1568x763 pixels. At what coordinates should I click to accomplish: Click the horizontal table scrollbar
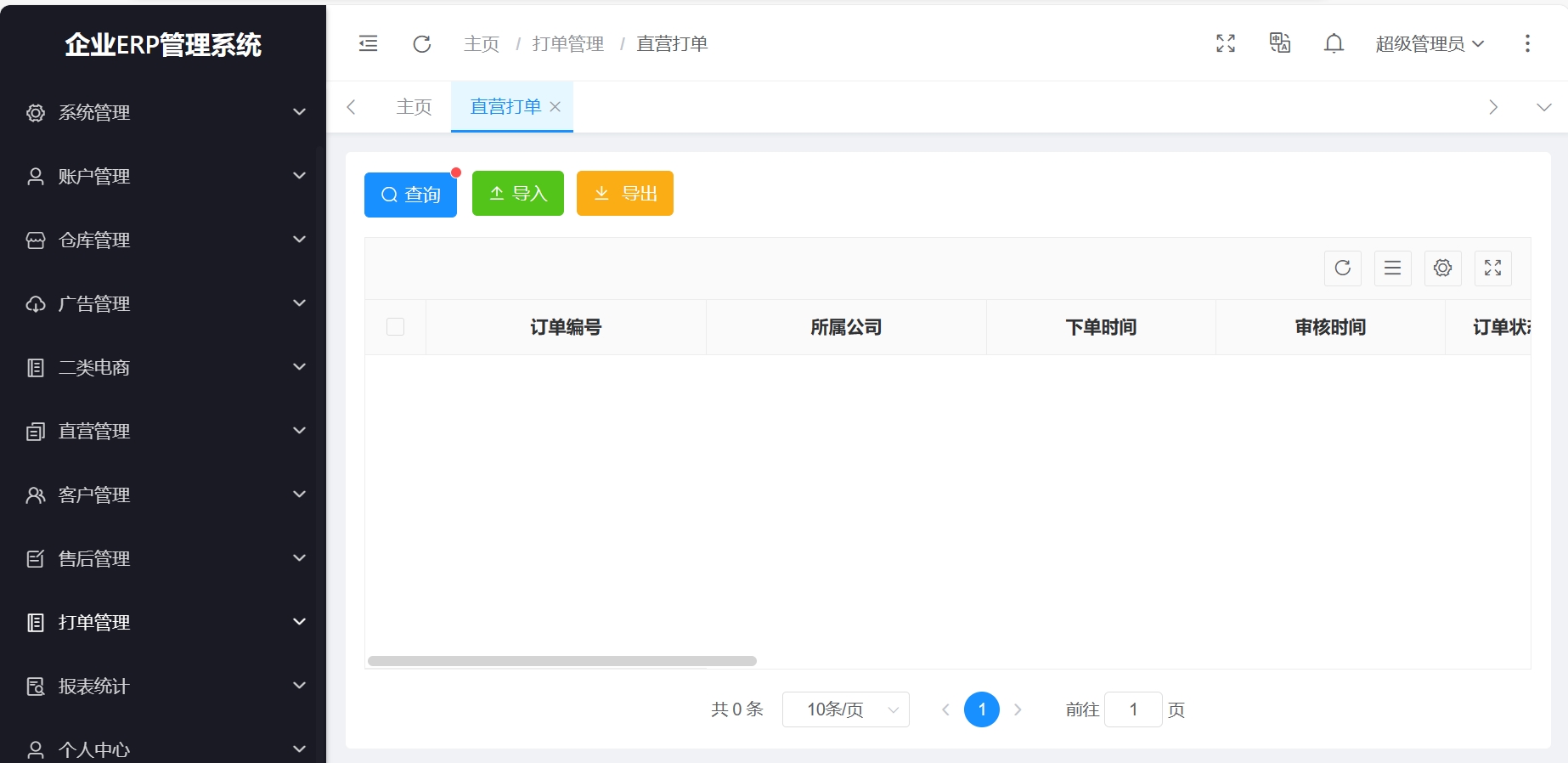tap(562, 661)
